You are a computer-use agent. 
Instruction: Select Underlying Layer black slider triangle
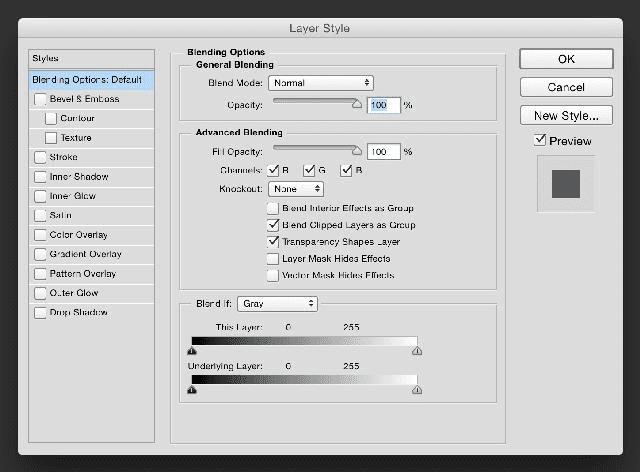pos(191,390)
